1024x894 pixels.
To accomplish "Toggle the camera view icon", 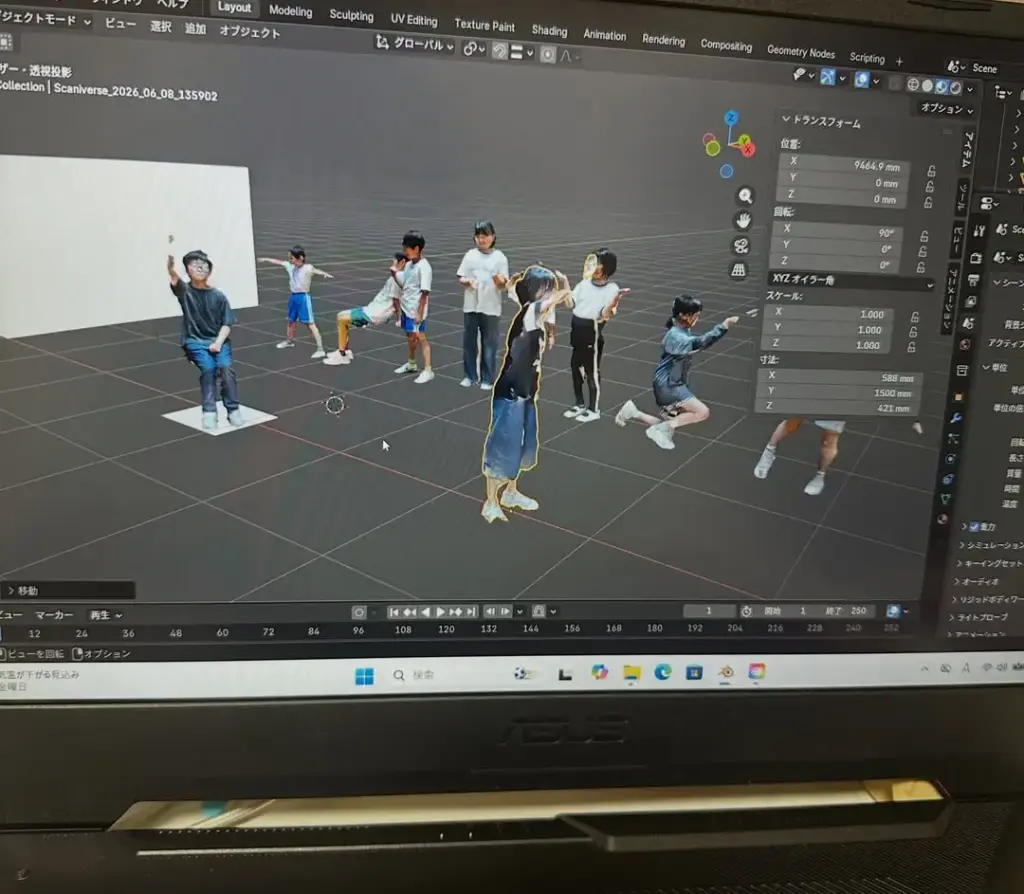I will [741, 246].
